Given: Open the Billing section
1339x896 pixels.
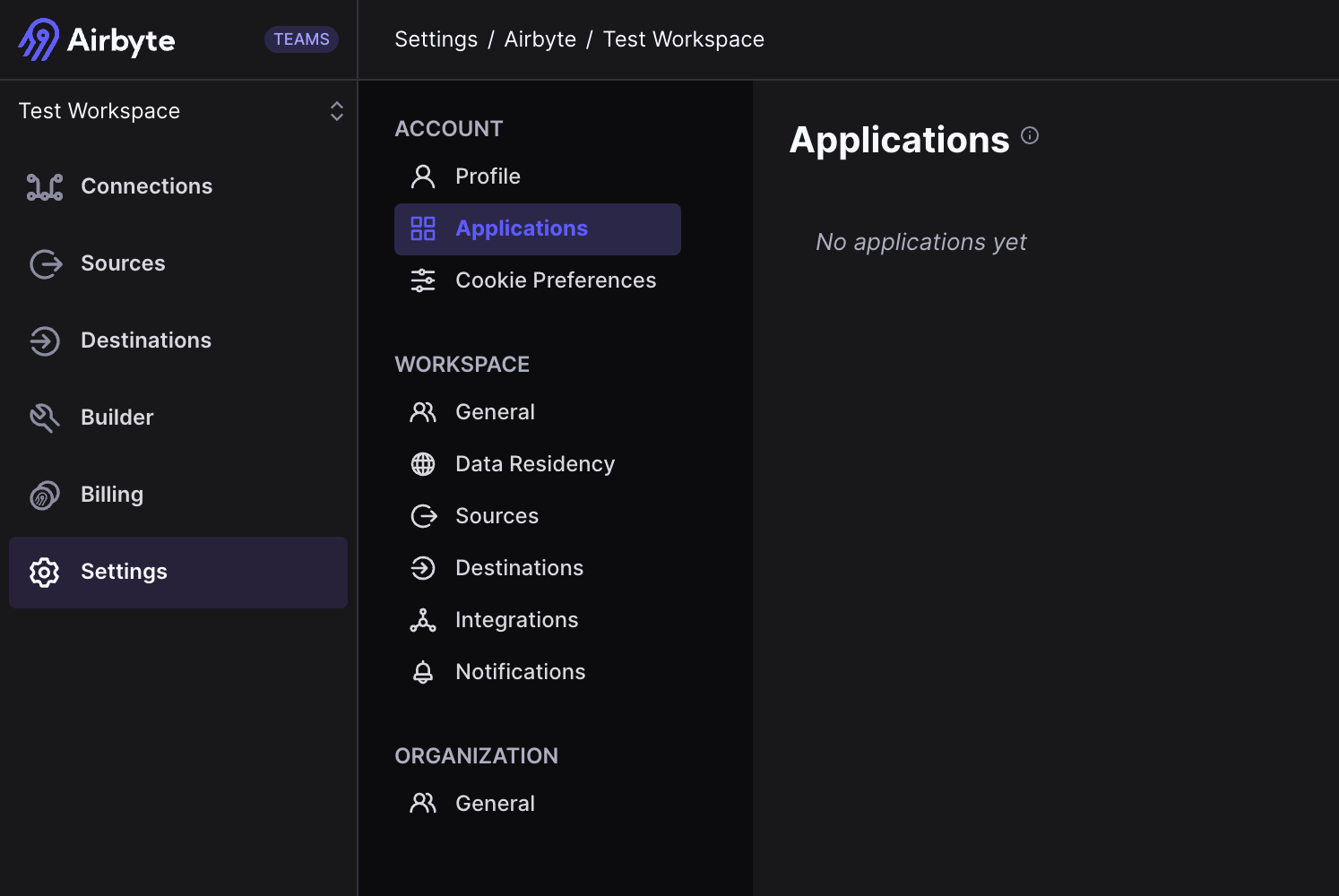Looking at the screenshot, I should (x=111, y=495).
